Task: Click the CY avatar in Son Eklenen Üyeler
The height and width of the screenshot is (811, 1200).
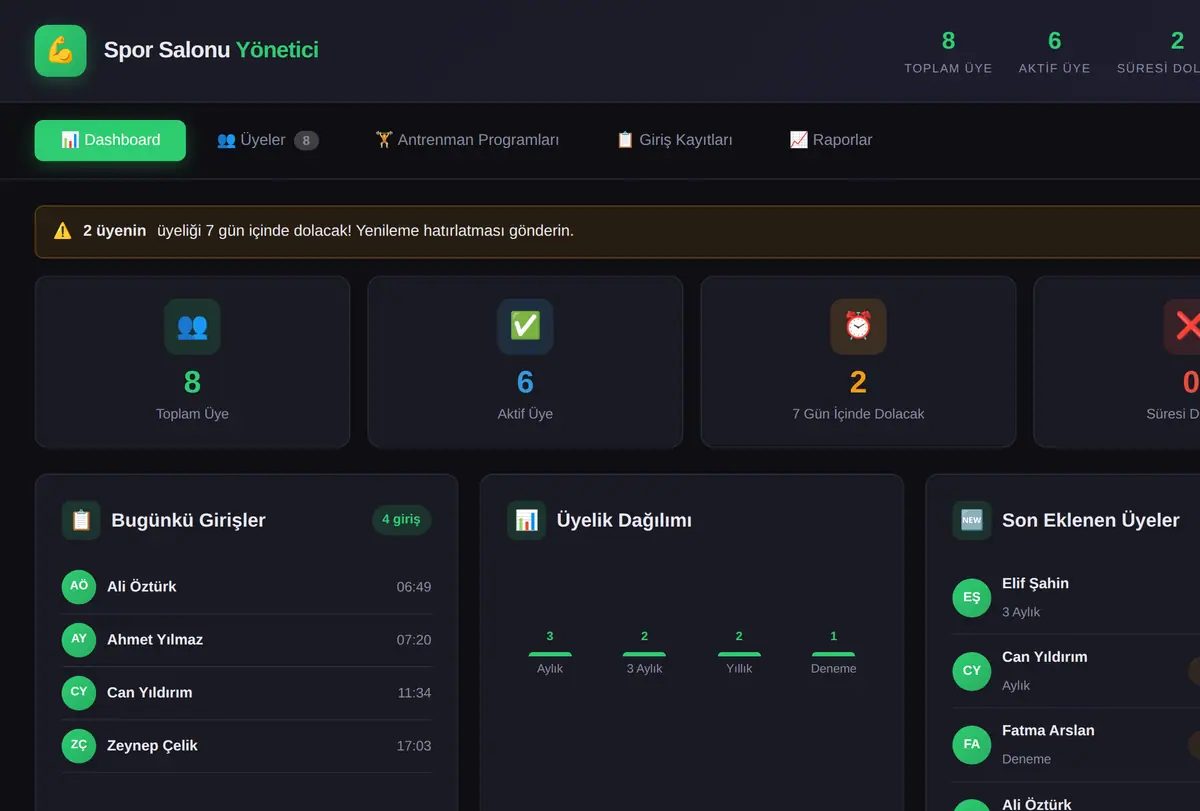Action: click(972, 671)
